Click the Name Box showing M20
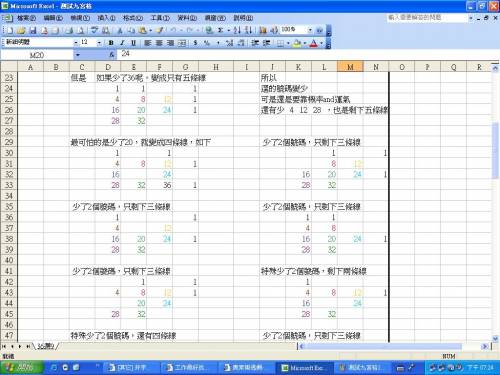This screenshot has height=375, width=500. pos(37,55)
